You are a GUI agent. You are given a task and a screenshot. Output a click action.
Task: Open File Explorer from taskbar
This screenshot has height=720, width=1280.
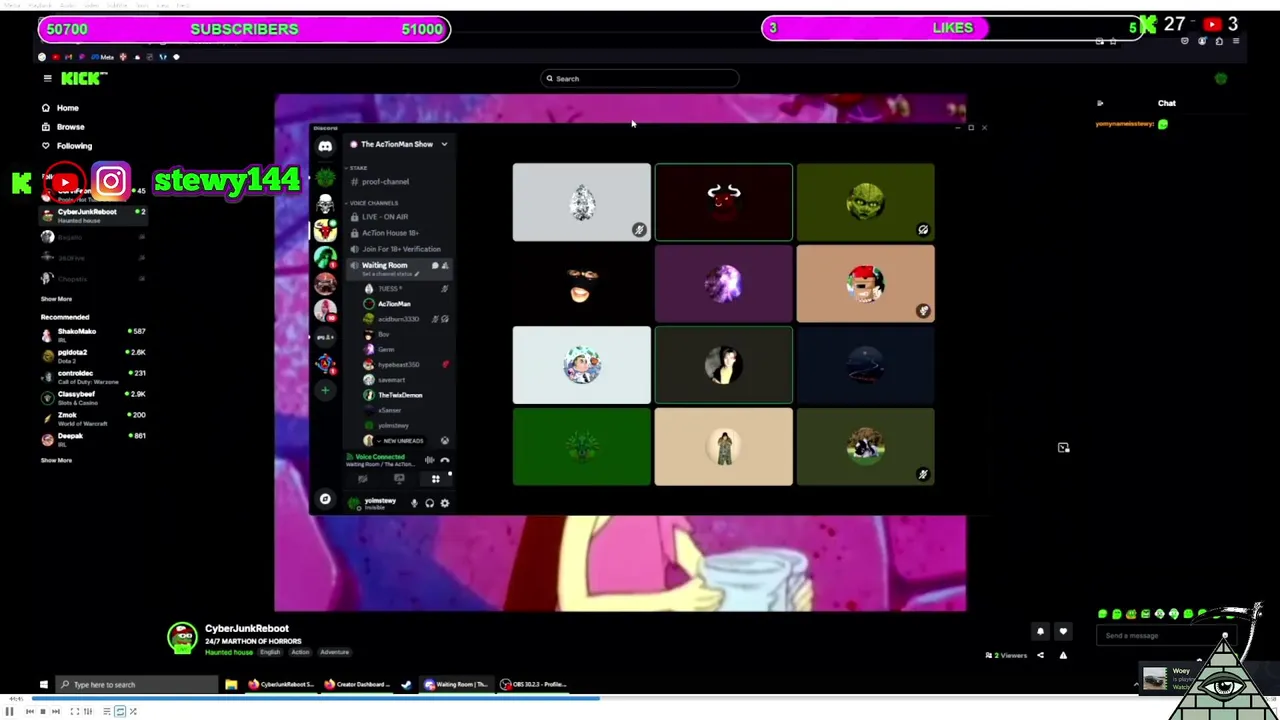(x=231, y=685)
